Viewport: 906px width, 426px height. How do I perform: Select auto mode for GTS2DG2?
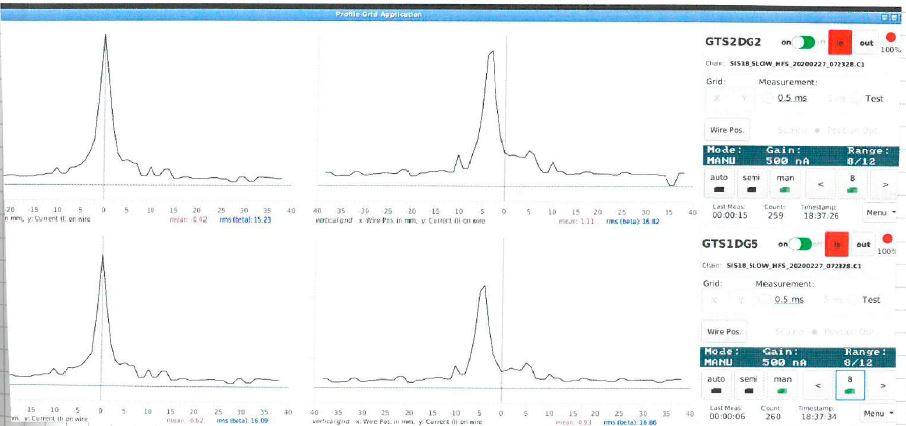(x=720, y=182)
